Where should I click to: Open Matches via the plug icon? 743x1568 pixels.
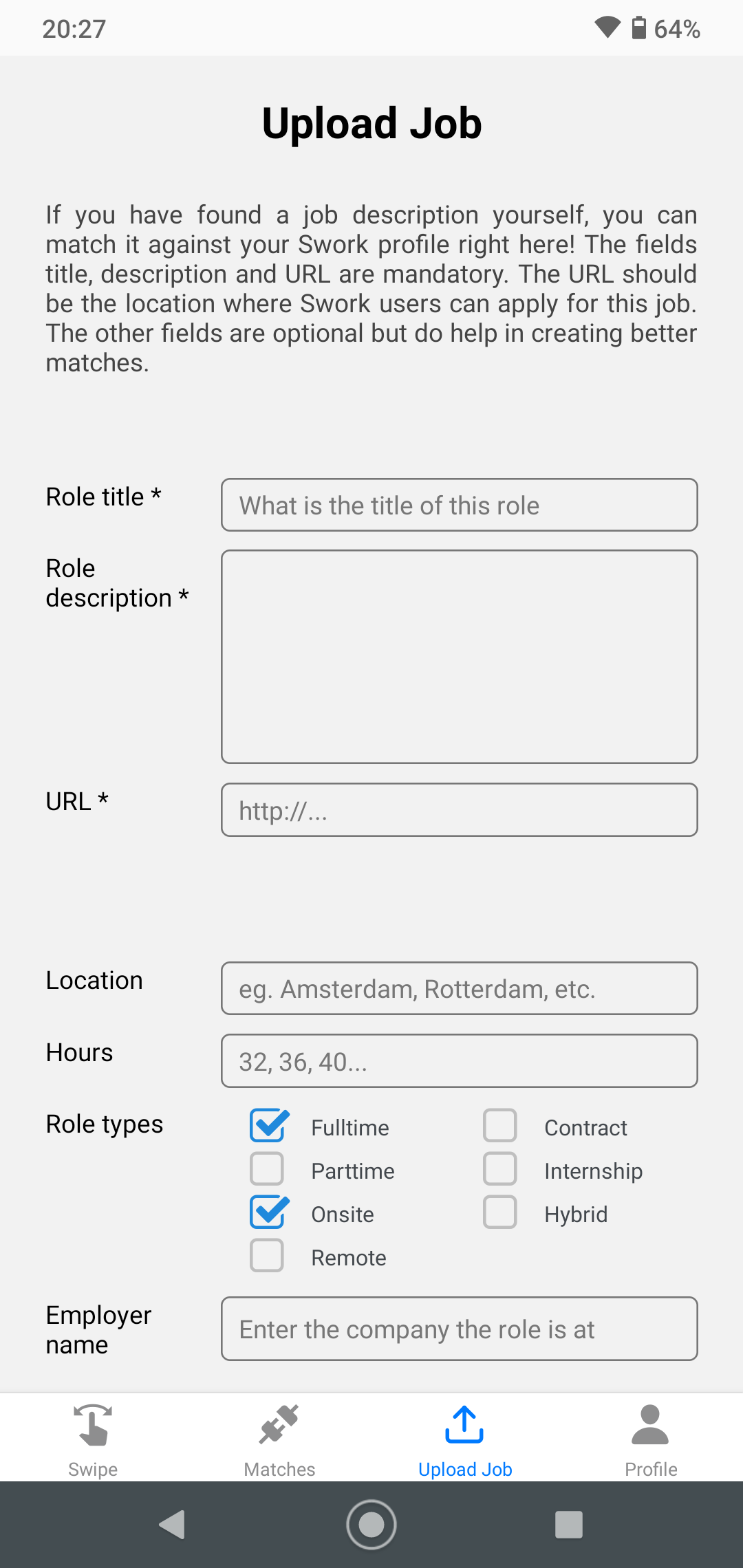(279, 1424)
